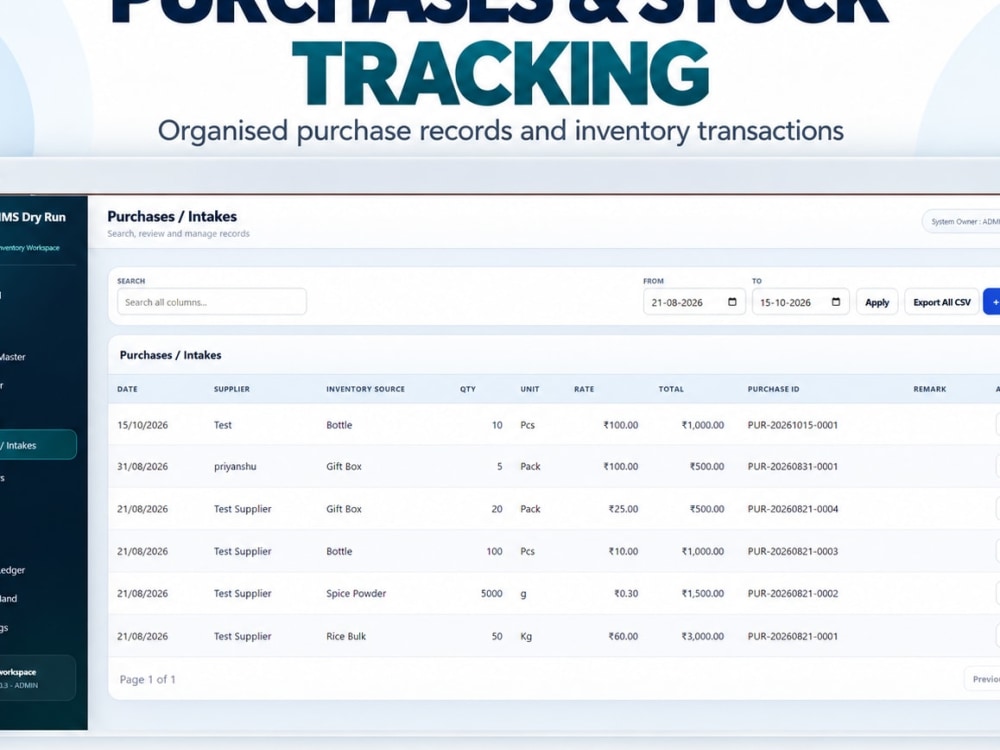Select purchase ID PUR-20261015-0001
The height and width of the screenshot is (750, 1000).
click(x=793, y=425)
